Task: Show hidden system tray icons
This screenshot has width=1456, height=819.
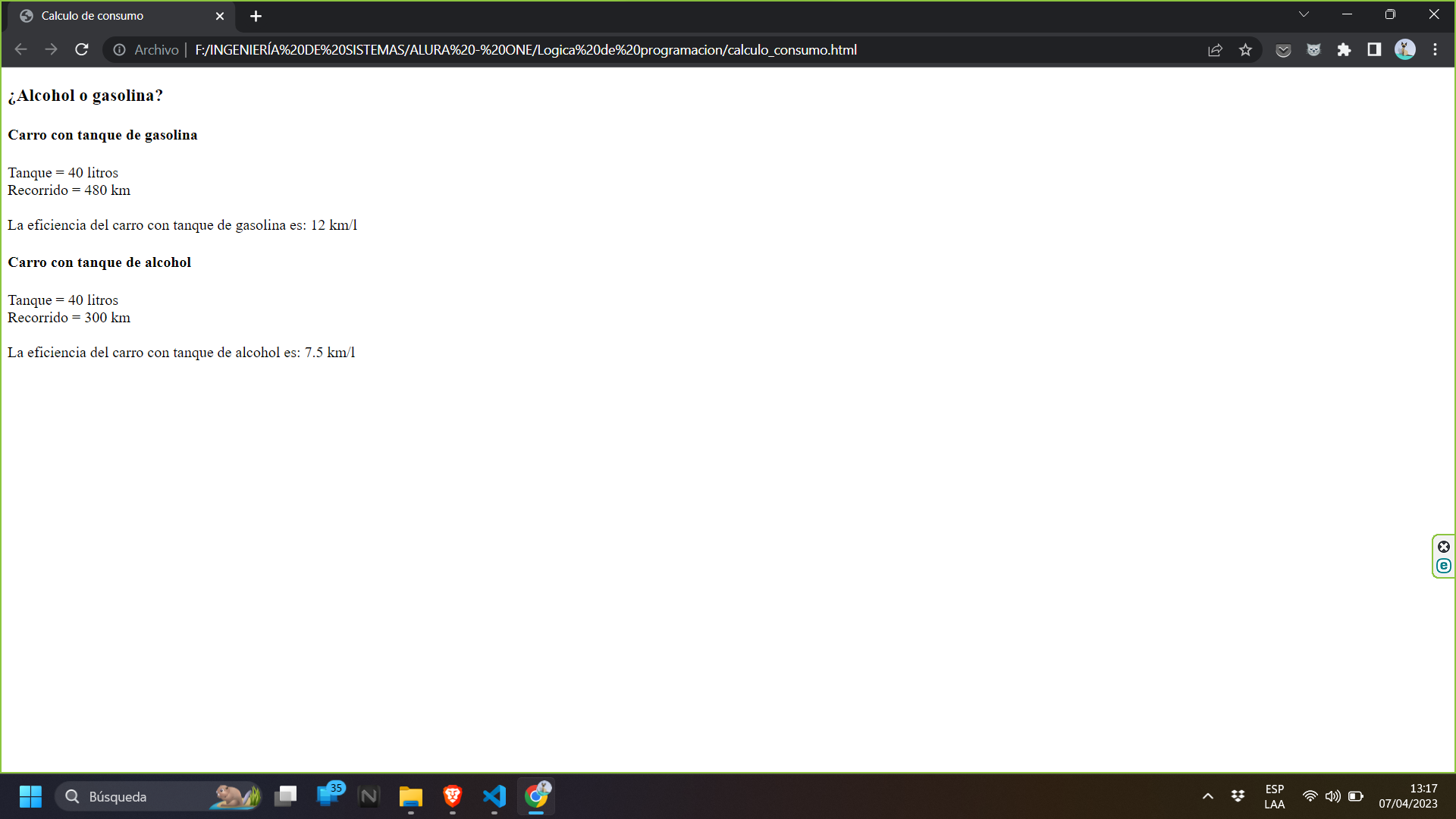Action: (1208, 796)
